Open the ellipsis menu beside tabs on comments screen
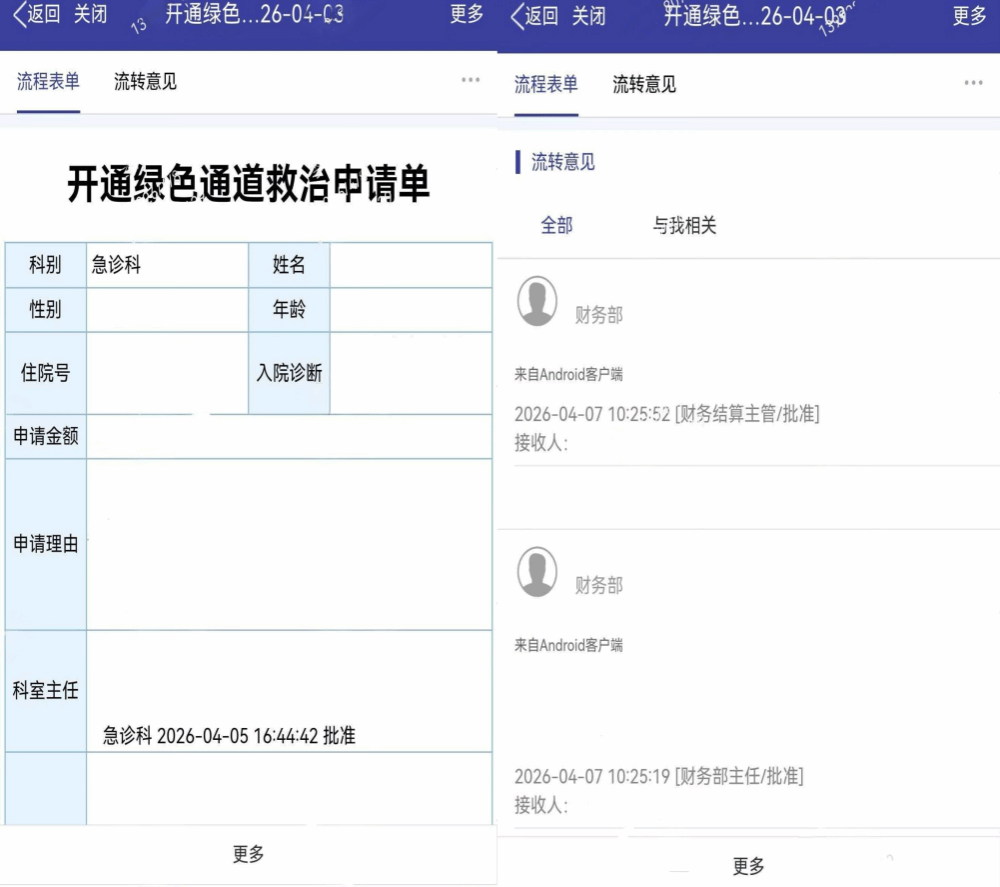Viewport: 1000px width, 887px height. tap(973, 83)
